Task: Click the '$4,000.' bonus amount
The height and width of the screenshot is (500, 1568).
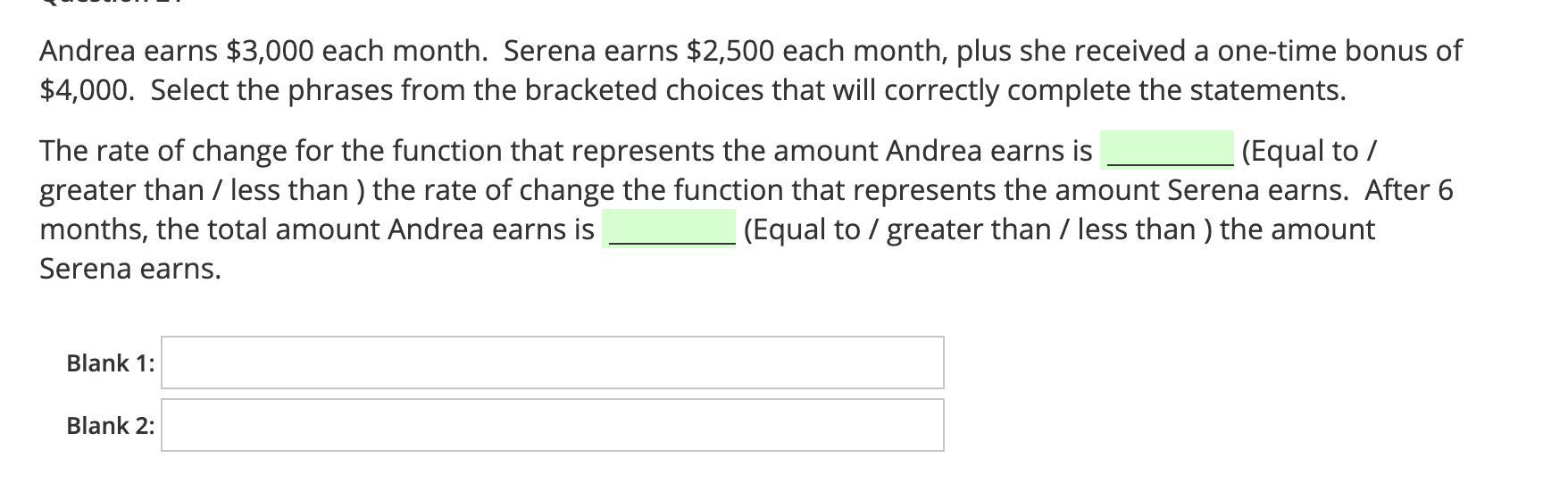Action: click(x=87, y=90)
